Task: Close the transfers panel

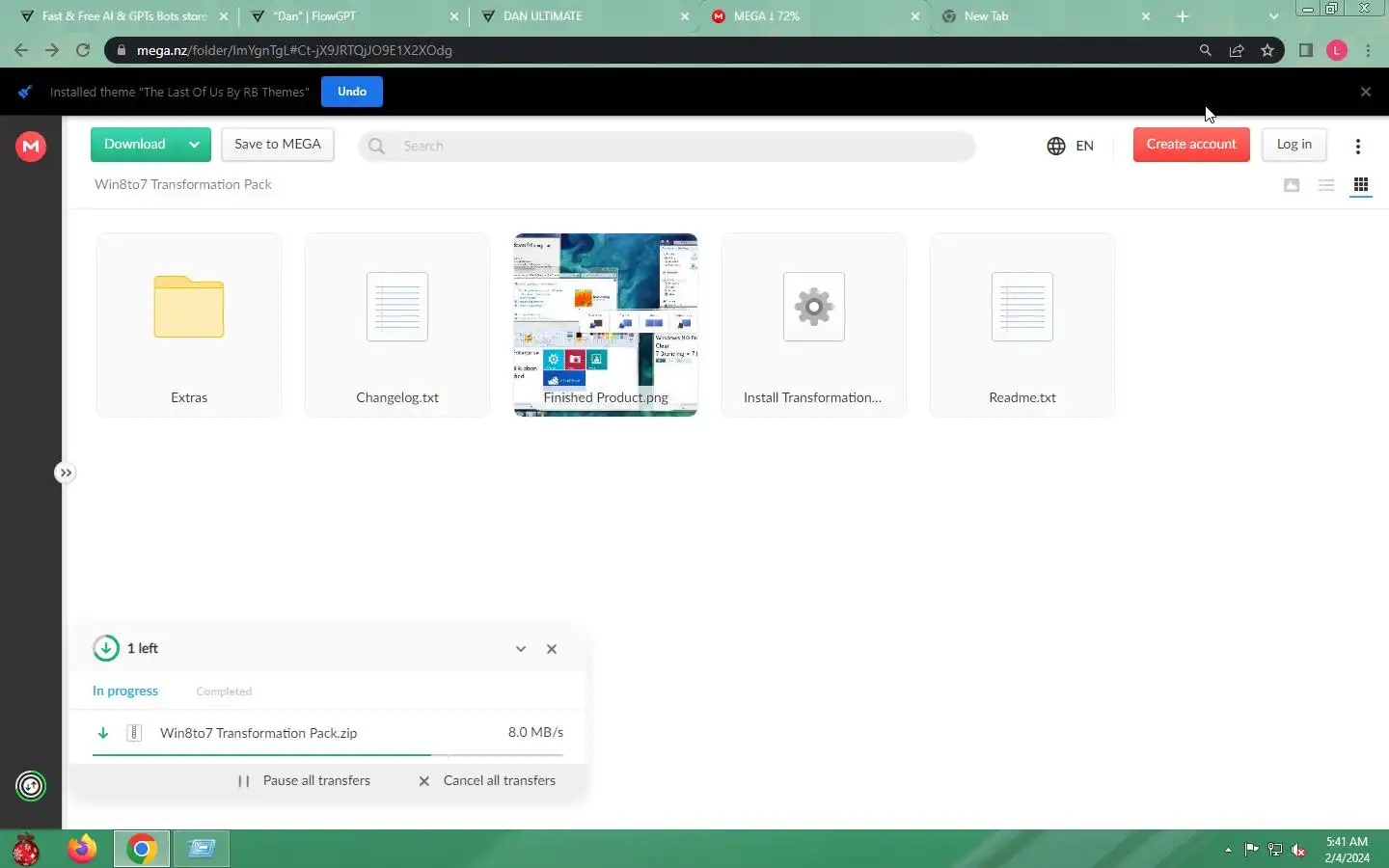Action: tap(552, 649)
